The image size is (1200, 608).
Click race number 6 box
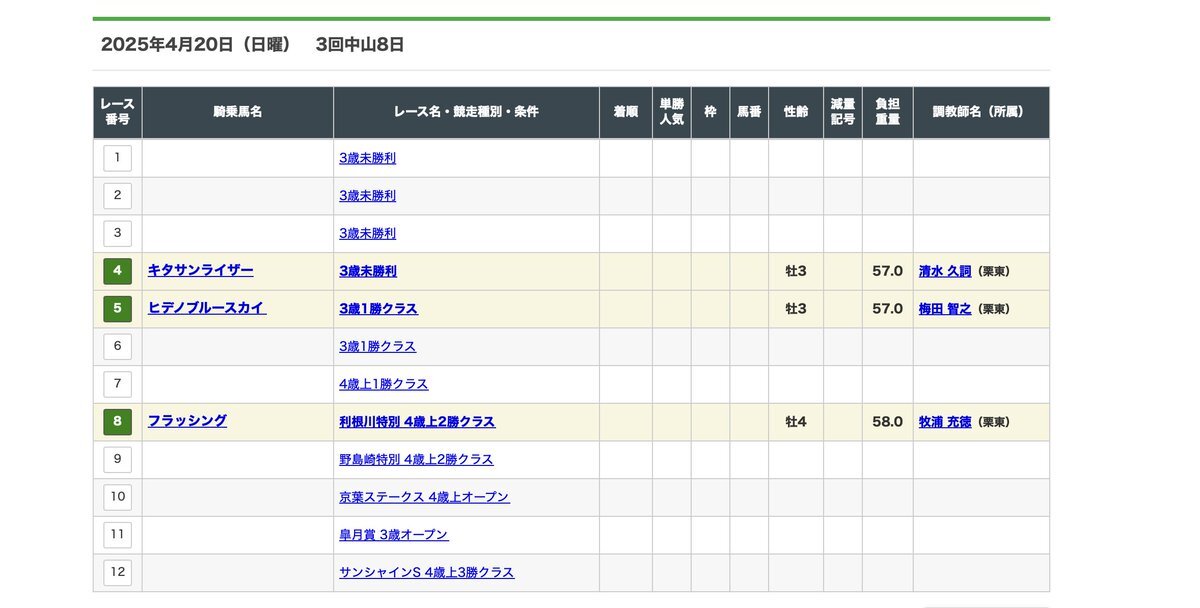117,346
